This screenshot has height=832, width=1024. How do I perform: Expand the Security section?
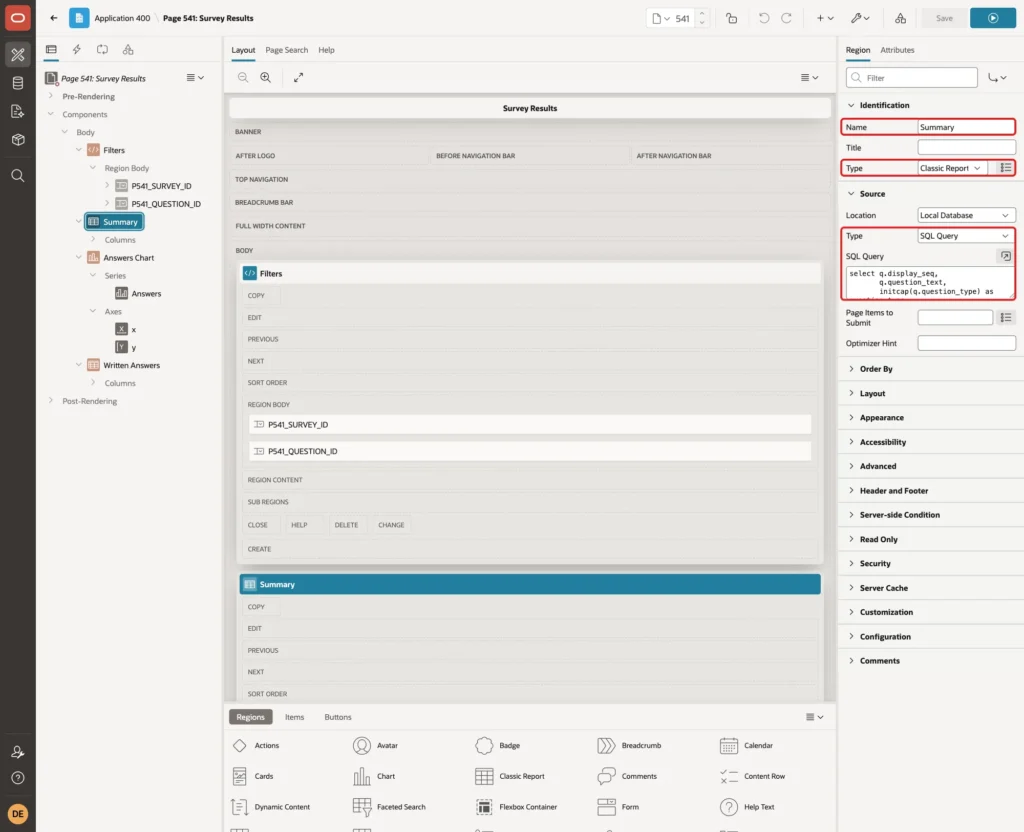click(874, 564)
